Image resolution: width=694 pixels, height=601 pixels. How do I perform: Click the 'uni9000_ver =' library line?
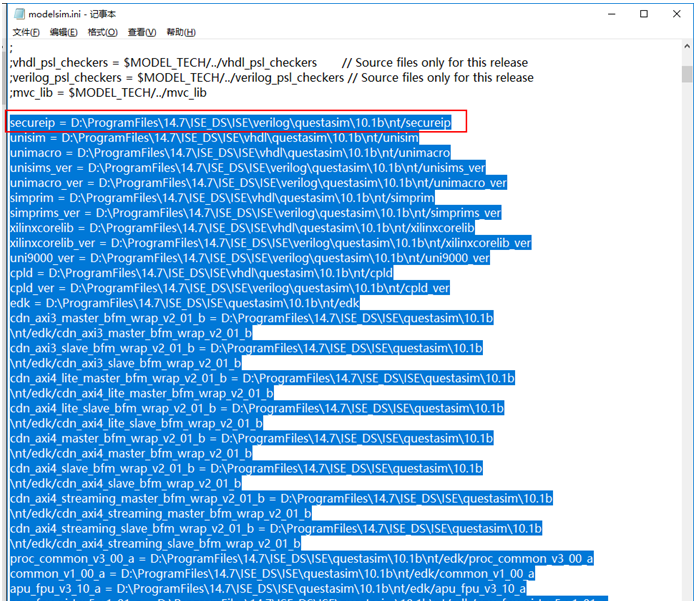click(x=250, y=258)
